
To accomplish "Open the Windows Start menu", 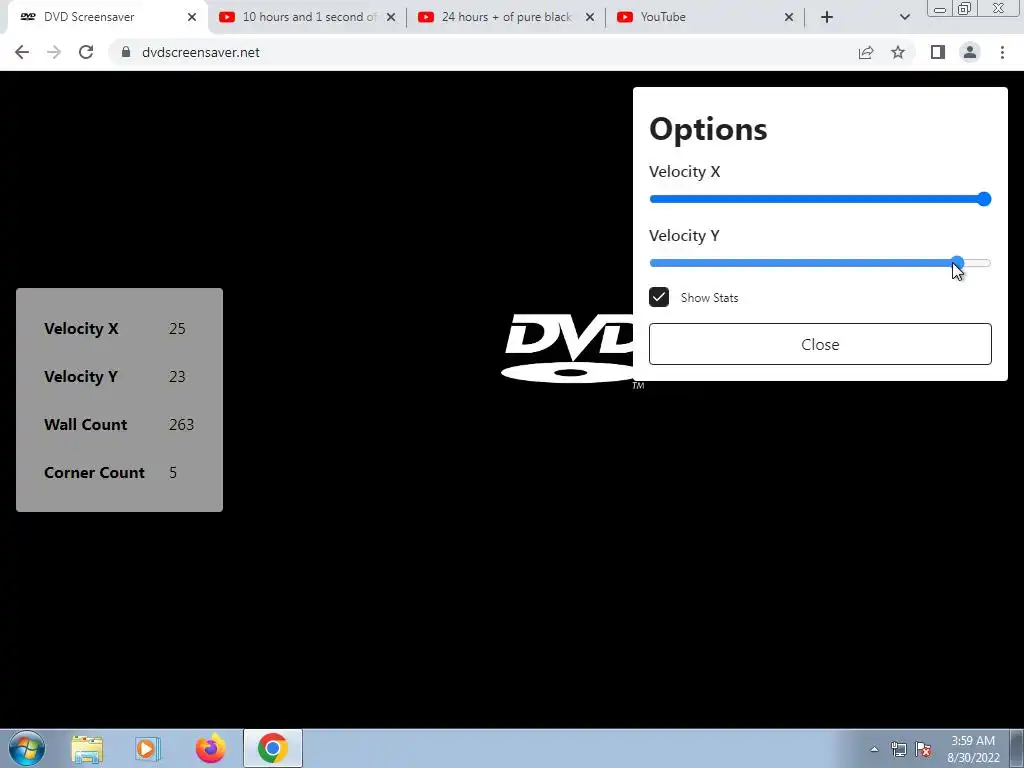I will [x=27, y=748].
